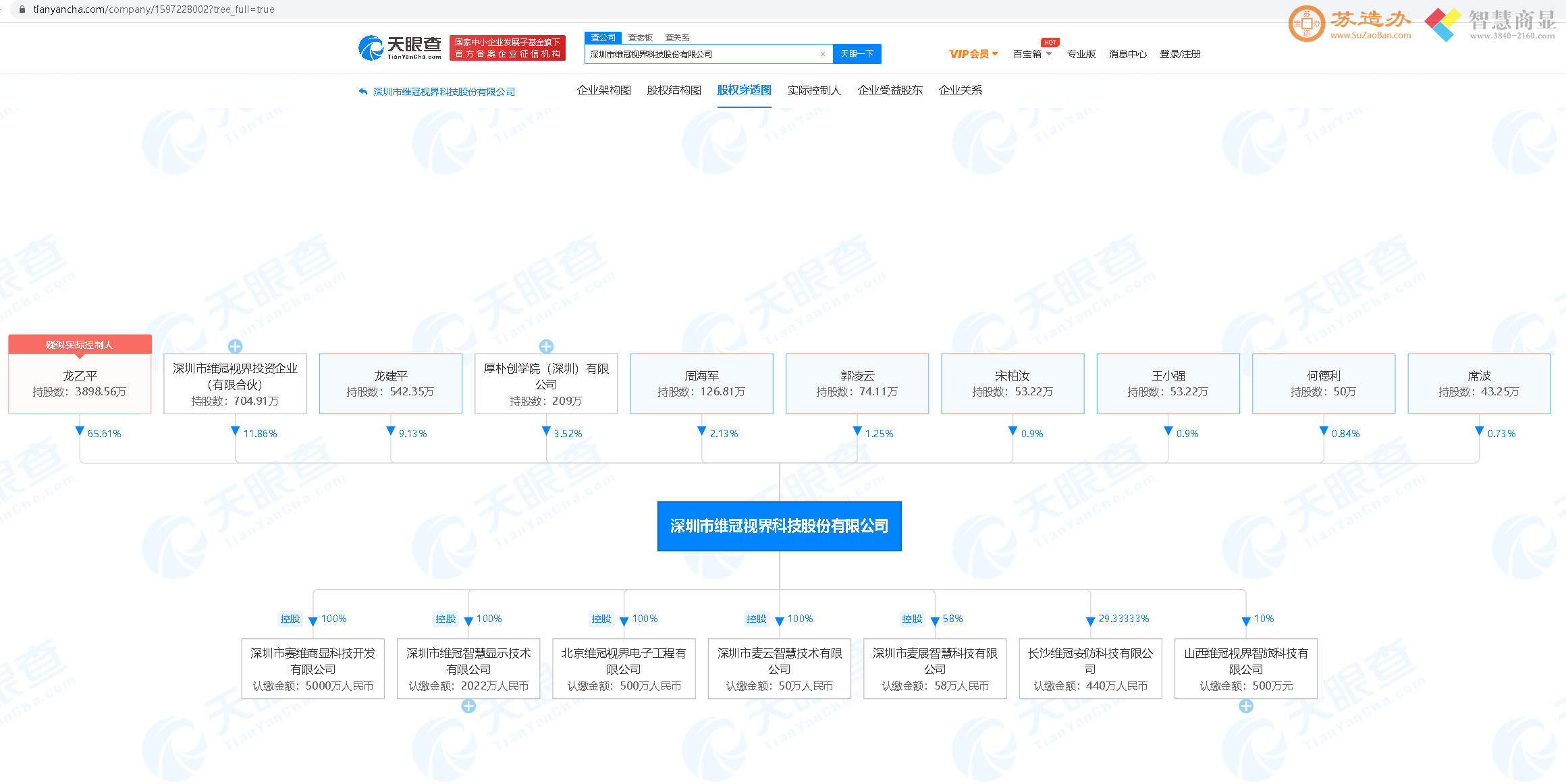Image resolution: width=1566 pixels, height=784 pixels.
Task: Open subsidiary node 深圳市麦展智慧科技有限公司
Action: 935,669
